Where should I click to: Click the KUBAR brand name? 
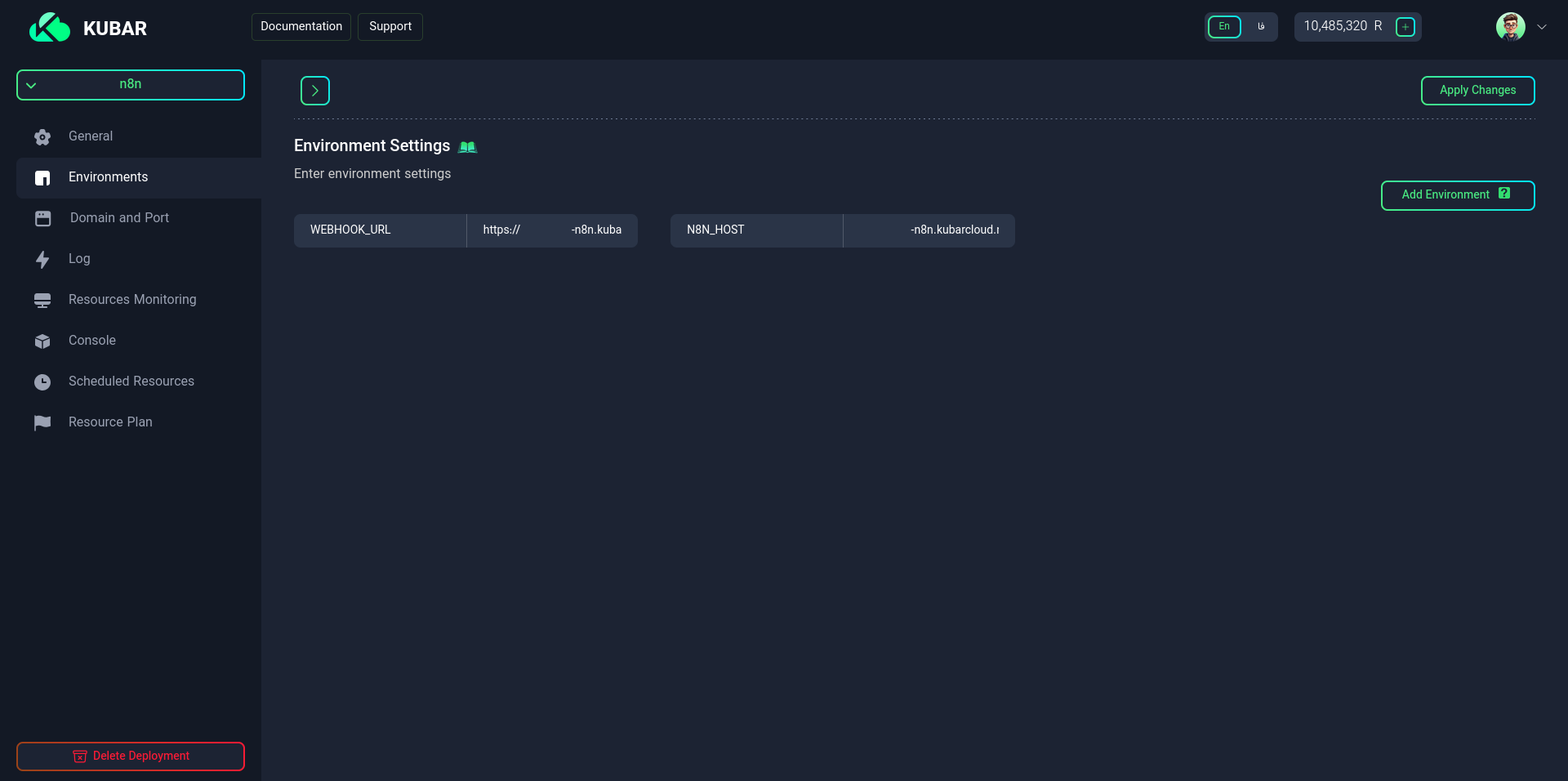coord(115,29)
